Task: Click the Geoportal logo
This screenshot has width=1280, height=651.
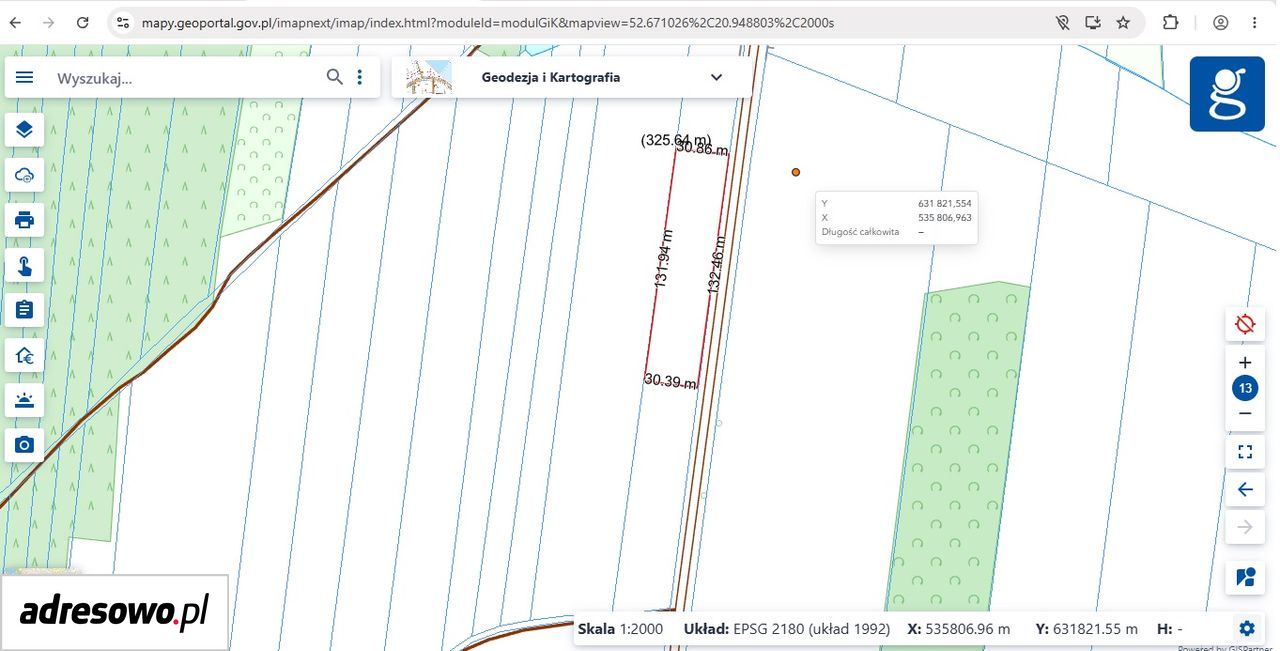Action: pos(1227,94)
